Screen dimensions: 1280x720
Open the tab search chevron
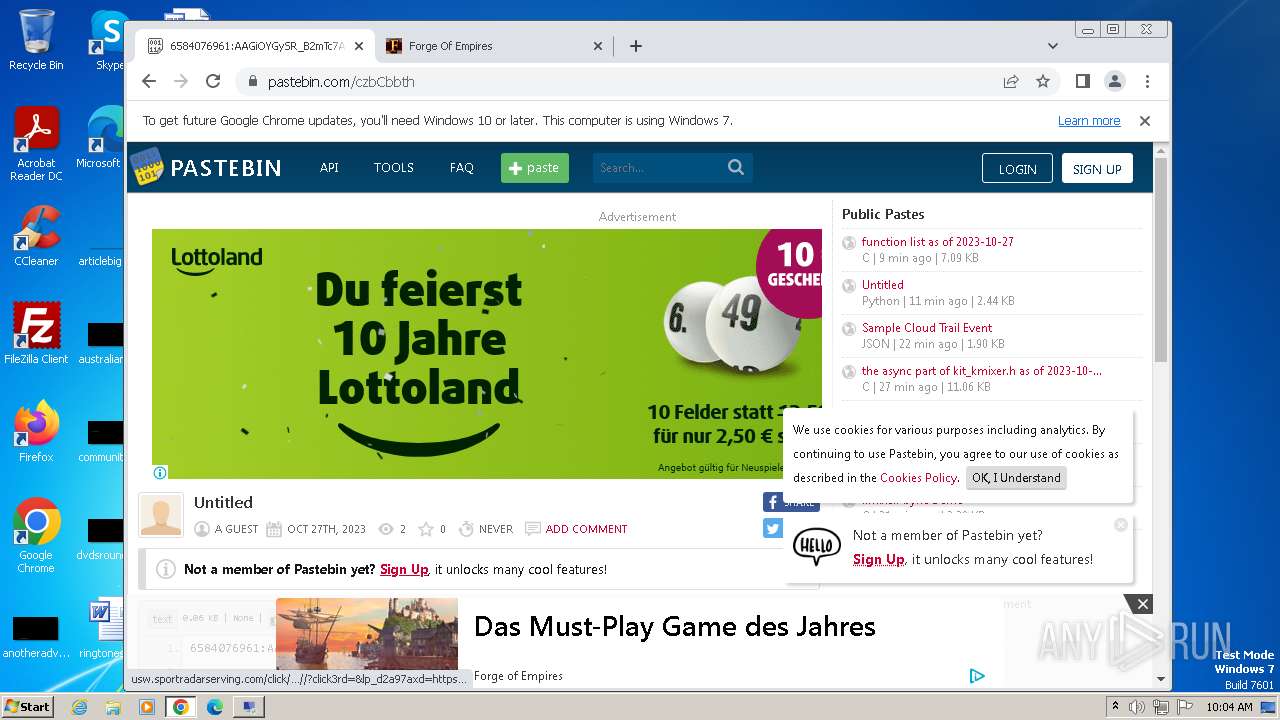[x=1053, y=46]
